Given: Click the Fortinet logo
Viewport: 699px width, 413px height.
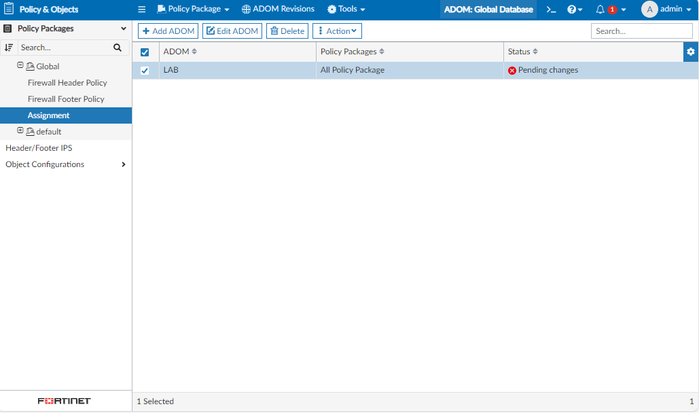Looking at the screenshot, I should (x=64, y=401).
